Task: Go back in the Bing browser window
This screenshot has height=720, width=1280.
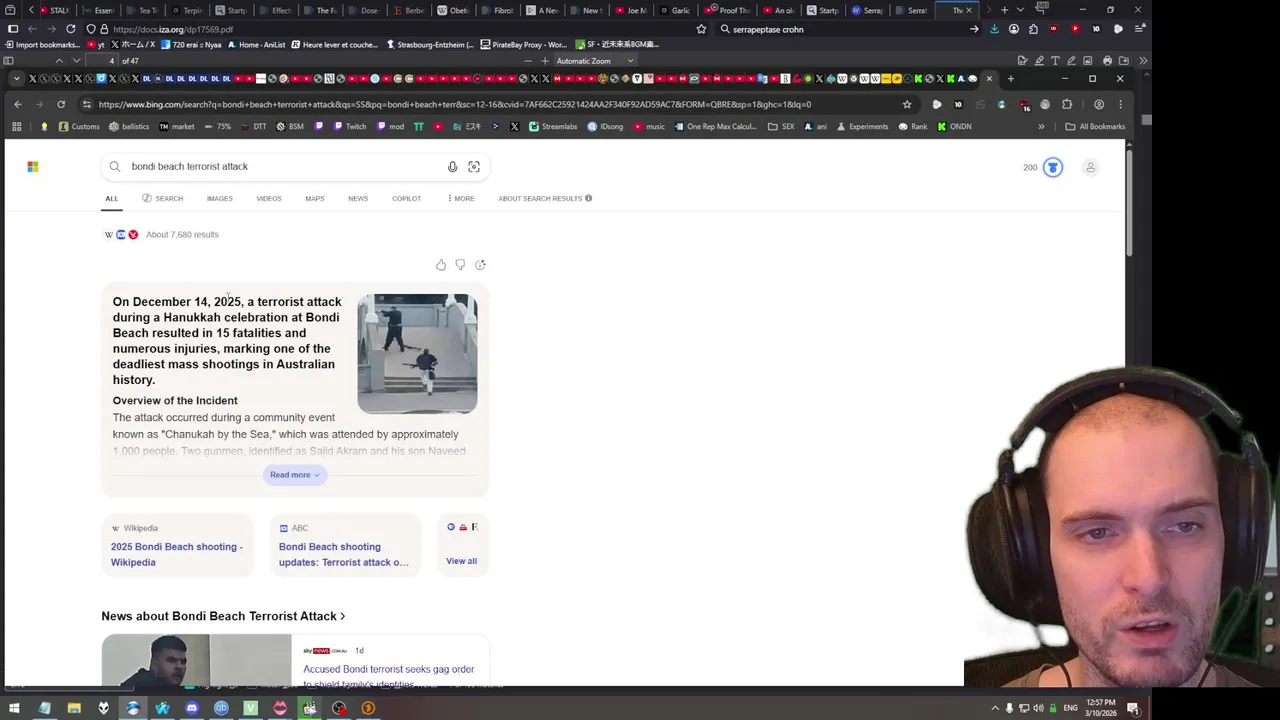Action: pos(17,104)
